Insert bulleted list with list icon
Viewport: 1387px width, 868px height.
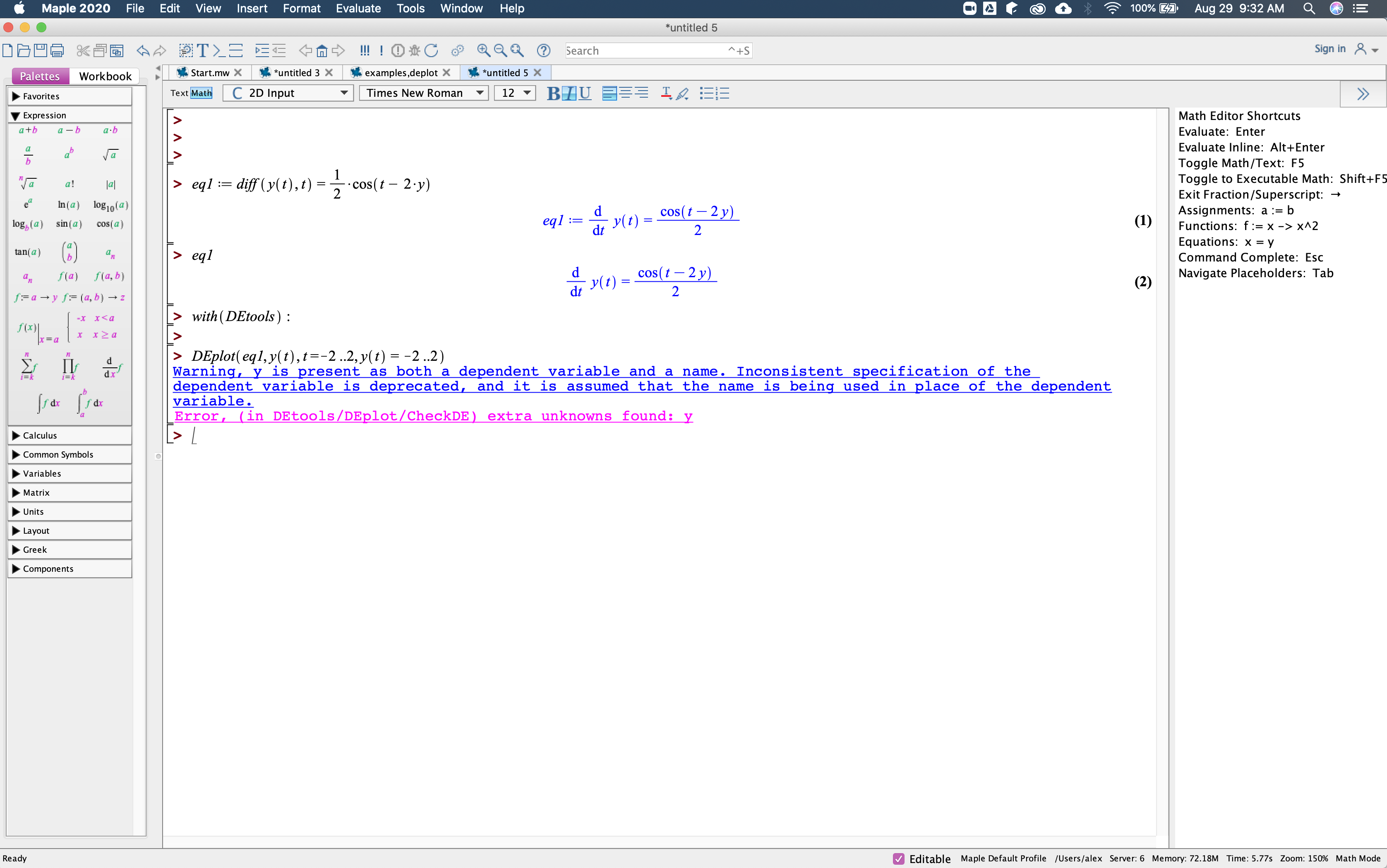click(707, 93)
